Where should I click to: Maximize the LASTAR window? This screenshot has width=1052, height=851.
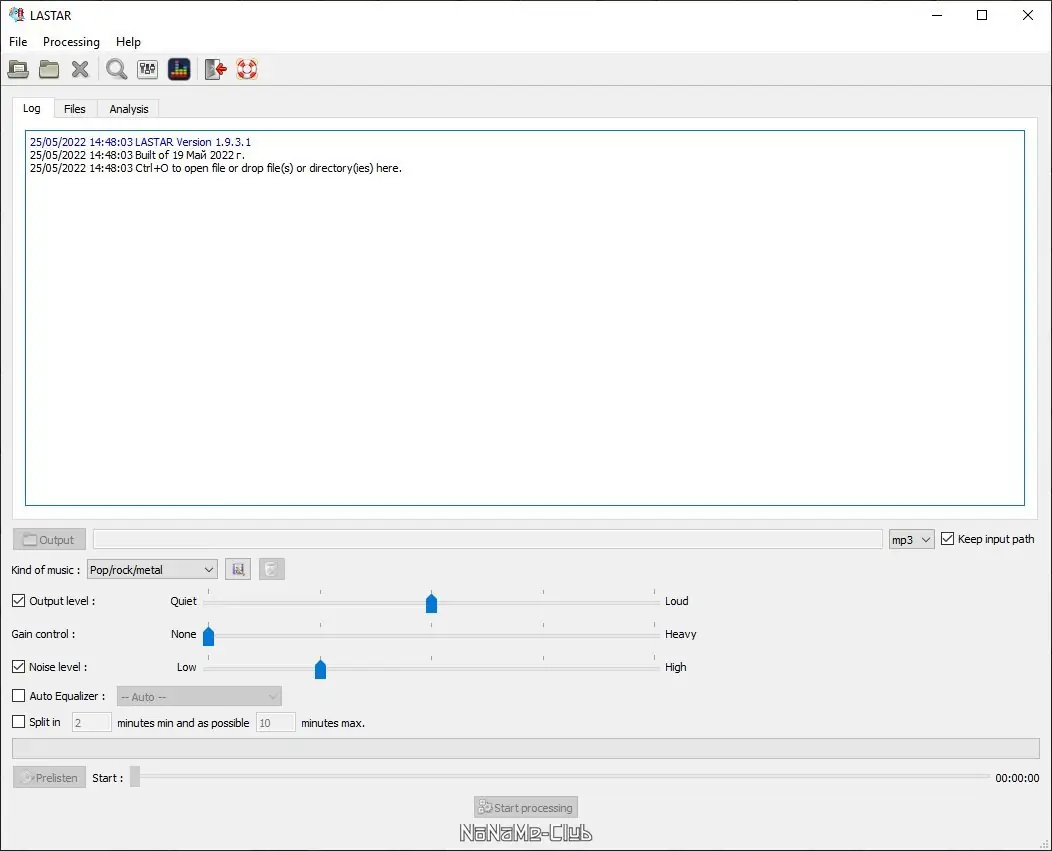(982, 15)
